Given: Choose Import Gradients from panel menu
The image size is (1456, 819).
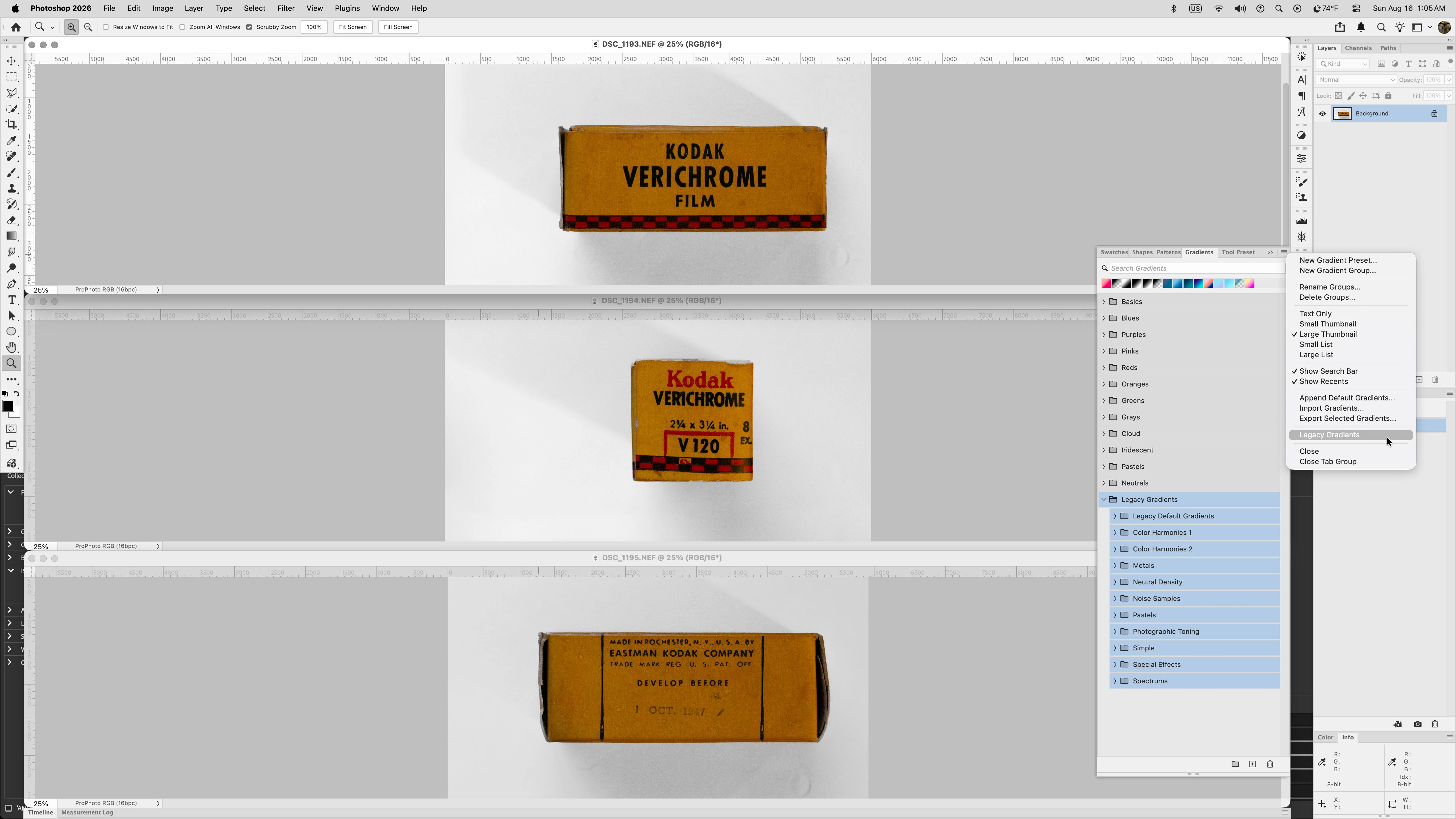Looking at the screenshot, I should click(1351, 408).
